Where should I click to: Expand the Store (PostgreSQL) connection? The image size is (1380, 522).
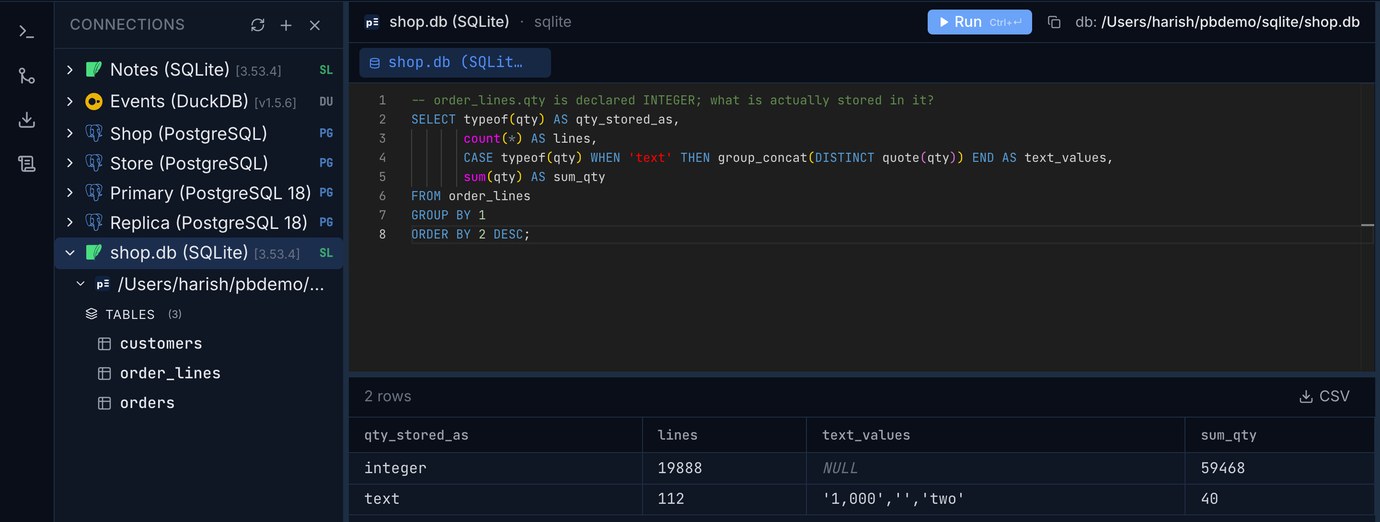(69, 163)
